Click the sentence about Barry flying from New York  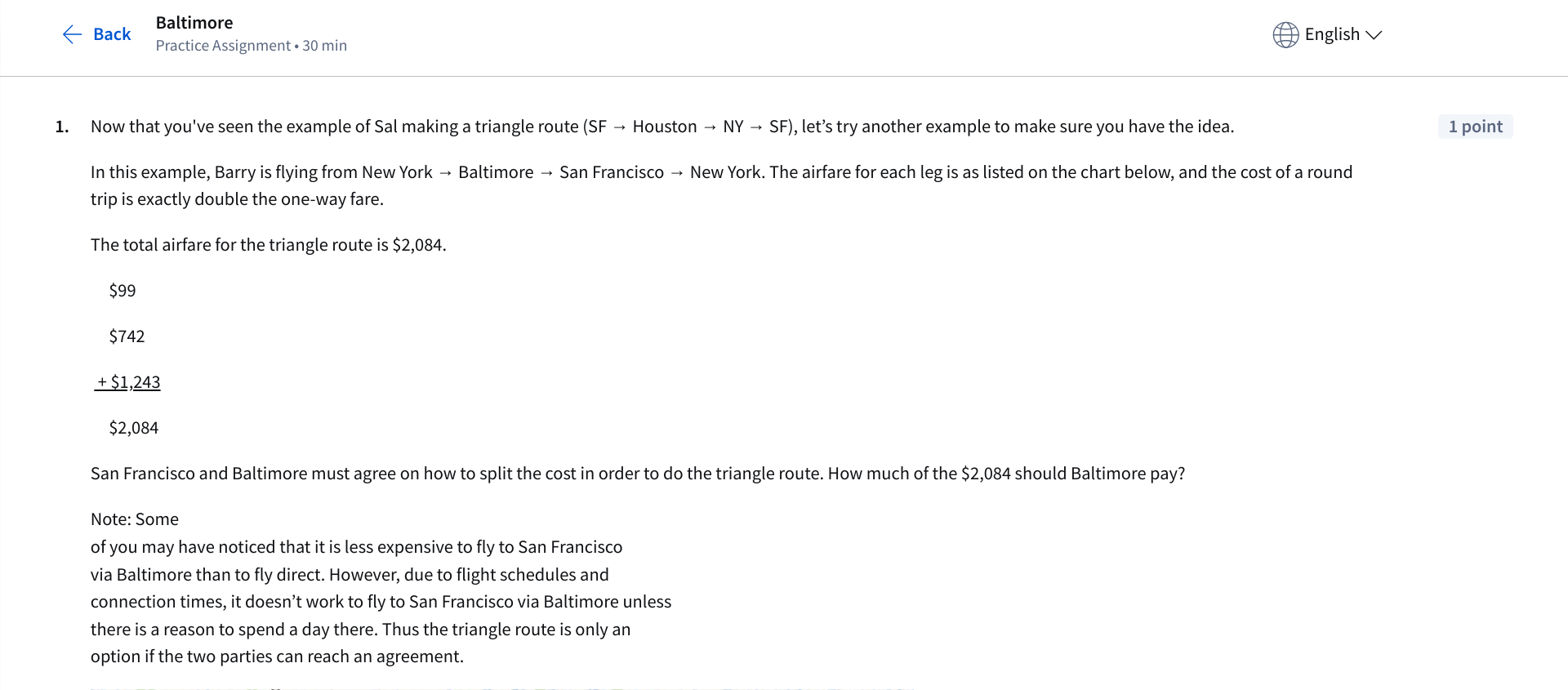pos(721,172)
